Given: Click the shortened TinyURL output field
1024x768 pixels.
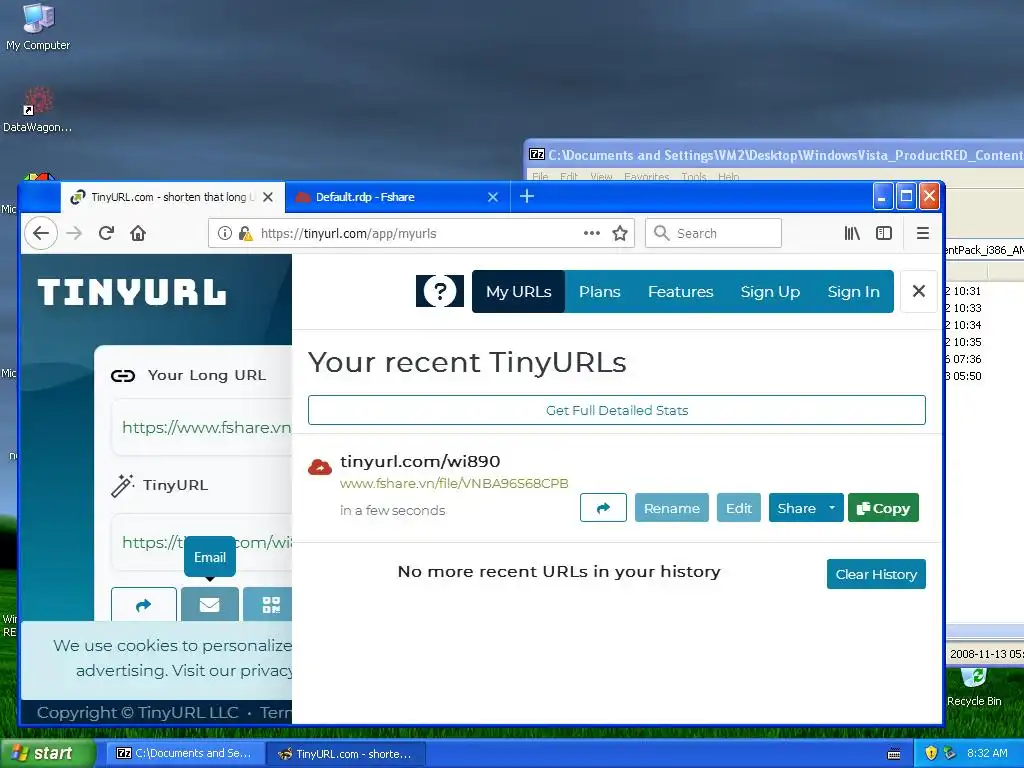Looking at the screenshot, I should [x=202, y=542].
